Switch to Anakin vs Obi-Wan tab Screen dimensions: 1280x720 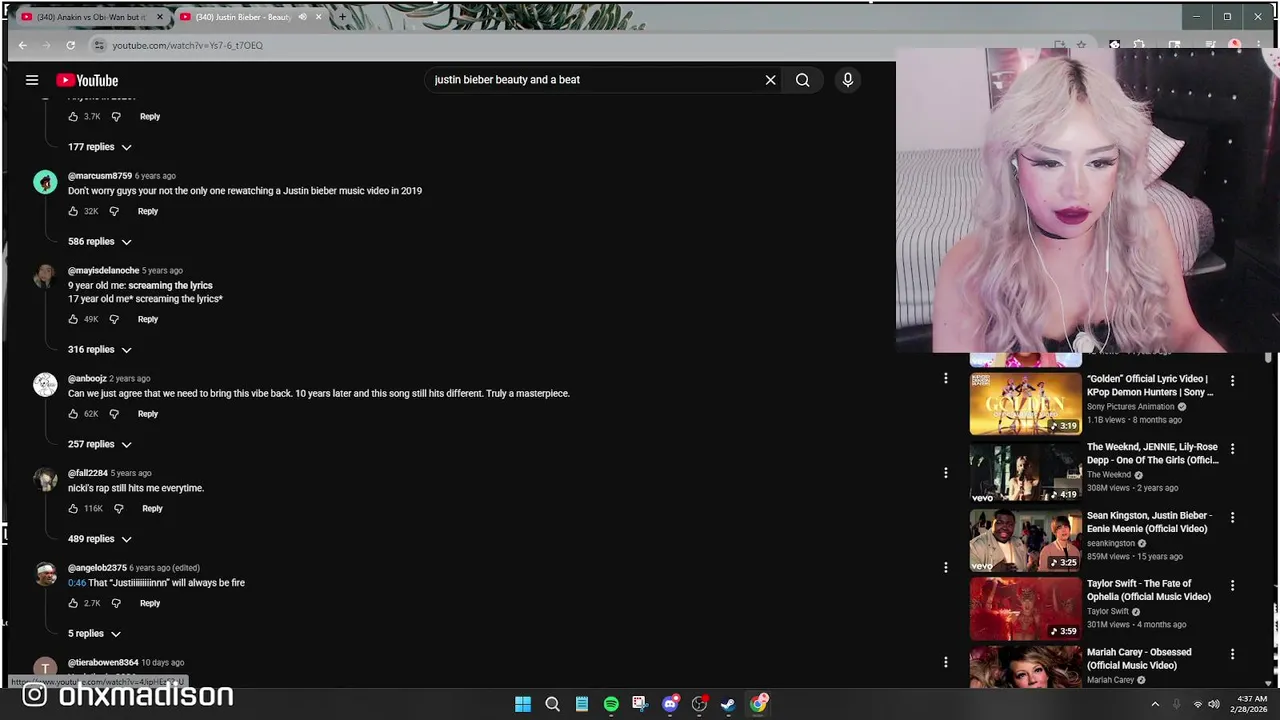pyautogui.click(x=90, y=17)
